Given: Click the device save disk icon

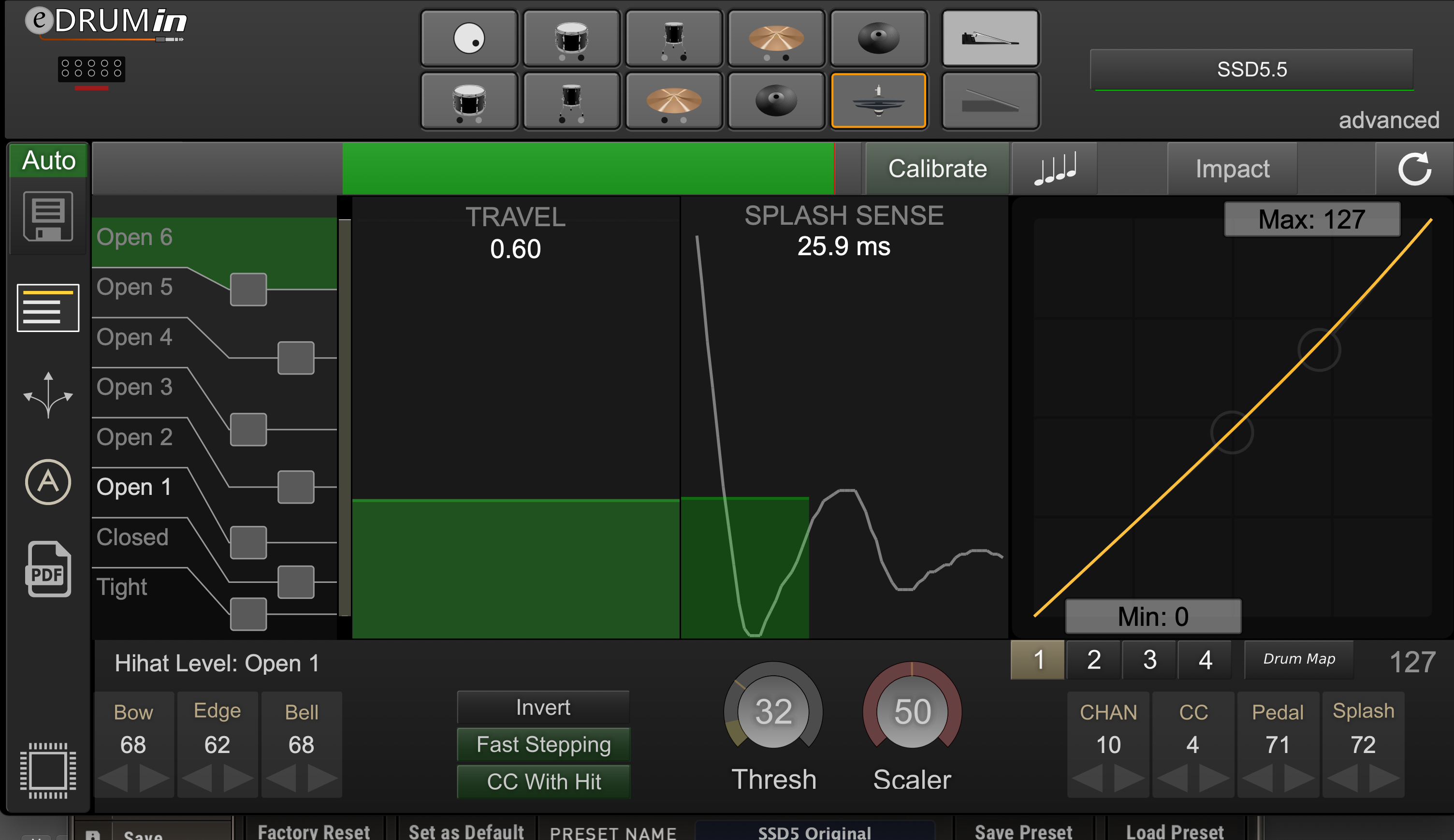Looking at the screenshot, I should 48,217.
